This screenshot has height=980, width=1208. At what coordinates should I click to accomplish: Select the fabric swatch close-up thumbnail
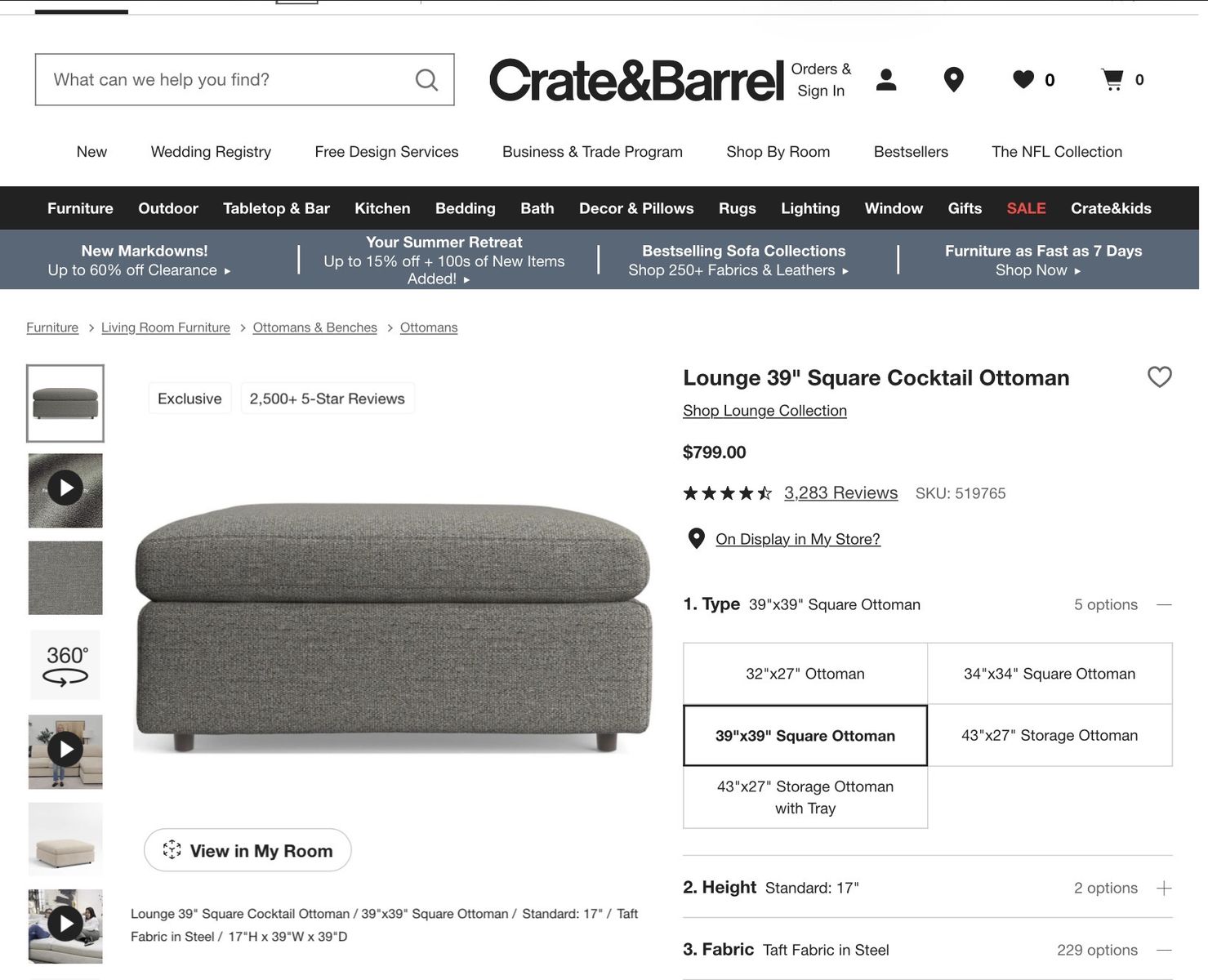pyautogui.click(x=65, y=577)
